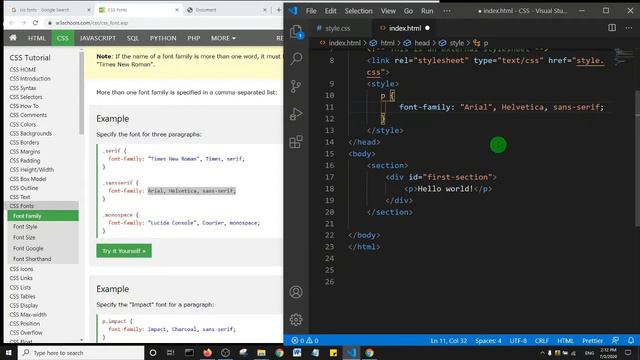Open the Run and Debug view
This screenshot has width=640, height=360.
tap(296, 114)
